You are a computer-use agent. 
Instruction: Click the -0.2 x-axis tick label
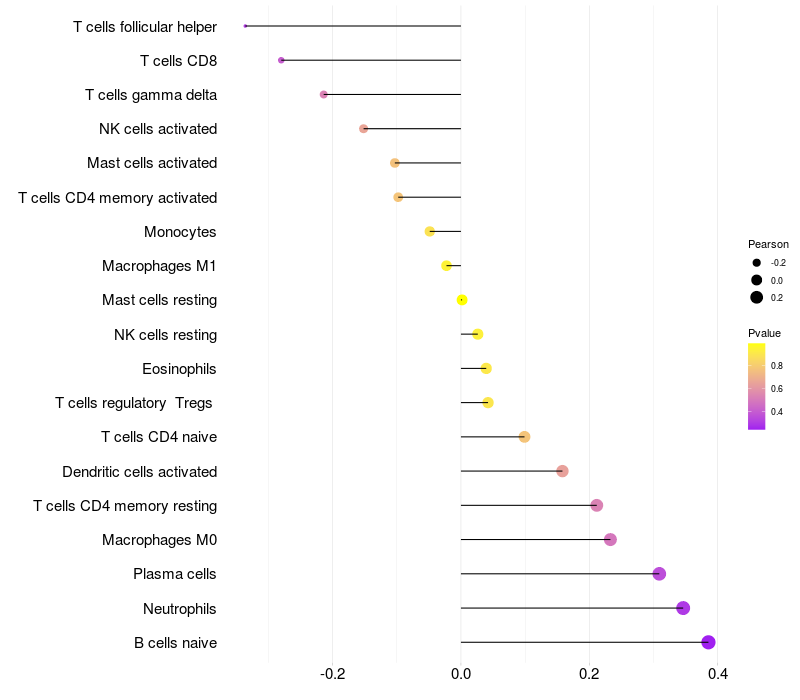332,674
